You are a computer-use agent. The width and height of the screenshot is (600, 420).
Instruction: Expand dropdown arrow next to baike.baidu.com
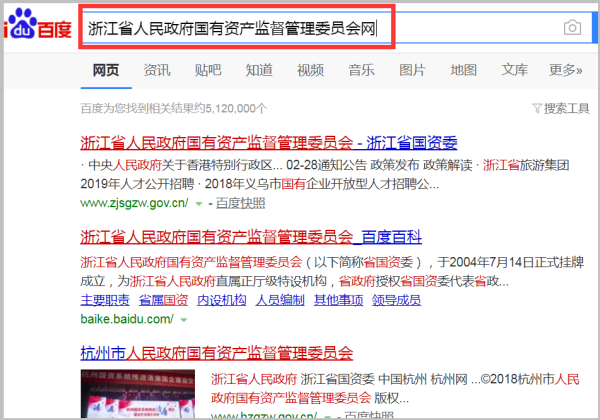coord(184,320)
